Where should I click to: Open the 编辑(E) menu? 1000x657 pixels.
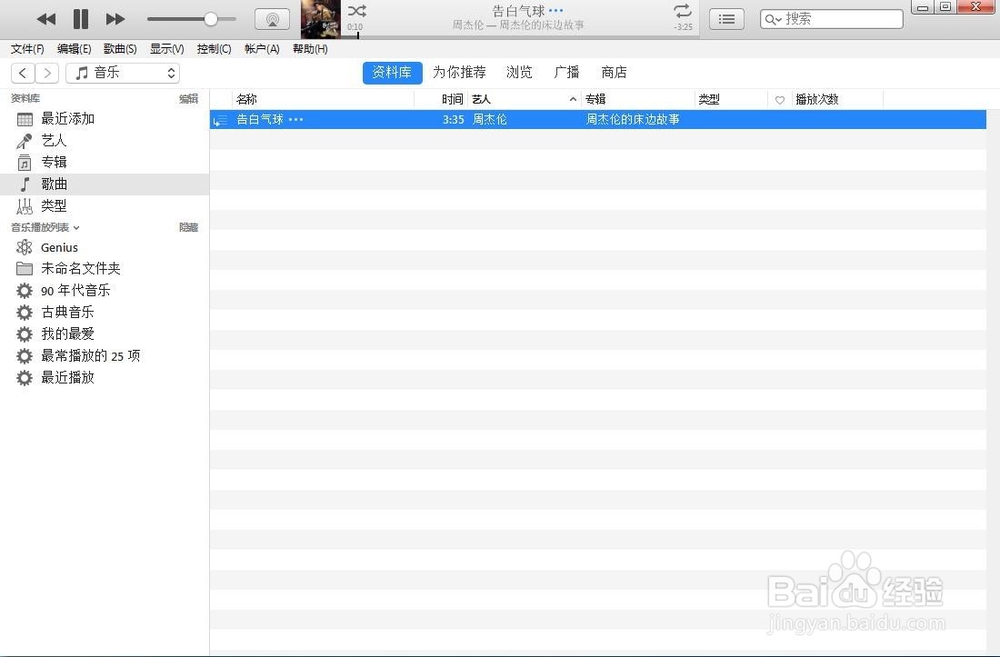[74, 49]
